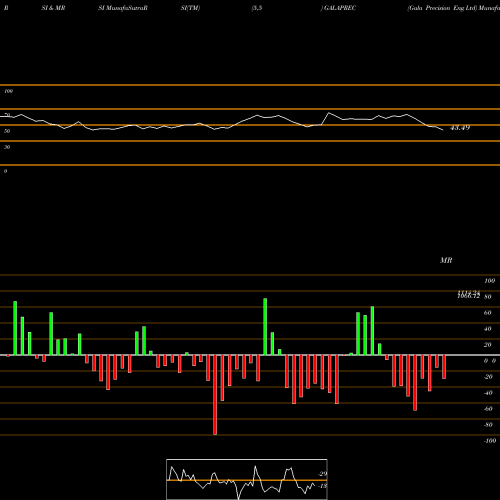Click the SI MunafaSutraR header text

pyautogui.click(x=123, y=8)
